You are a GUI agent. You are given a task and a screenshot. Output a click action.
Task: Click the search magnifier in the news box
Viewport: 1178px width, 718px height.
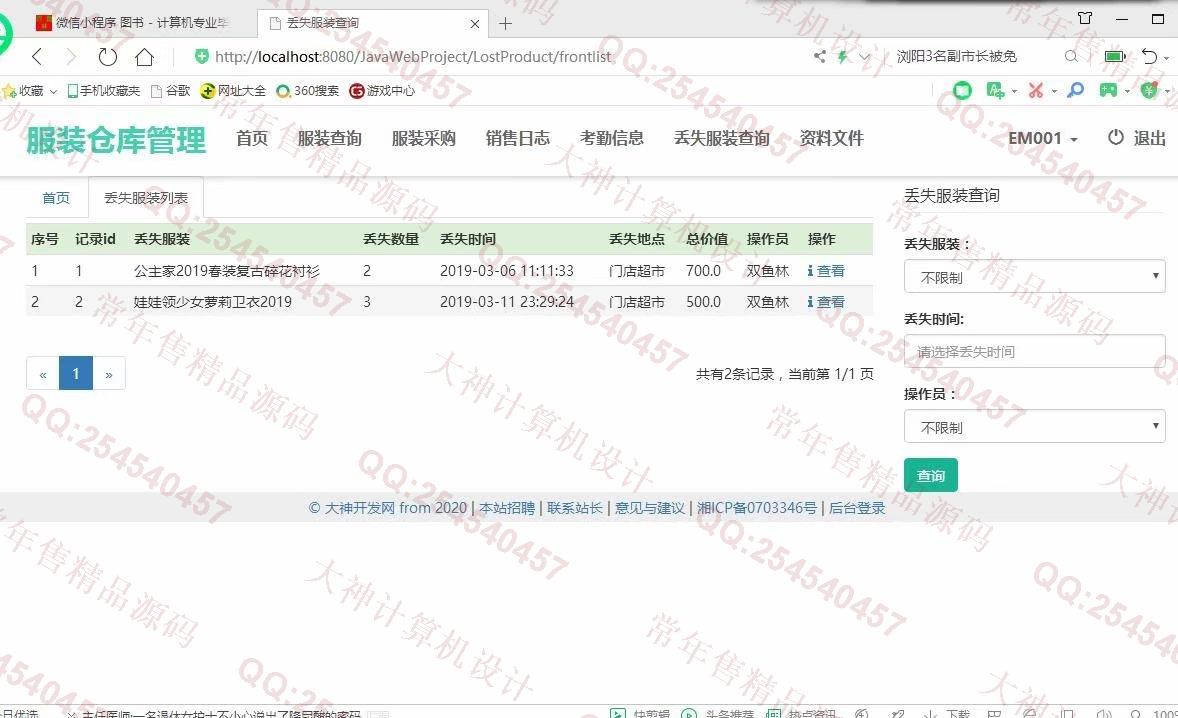click(1071, 57)
